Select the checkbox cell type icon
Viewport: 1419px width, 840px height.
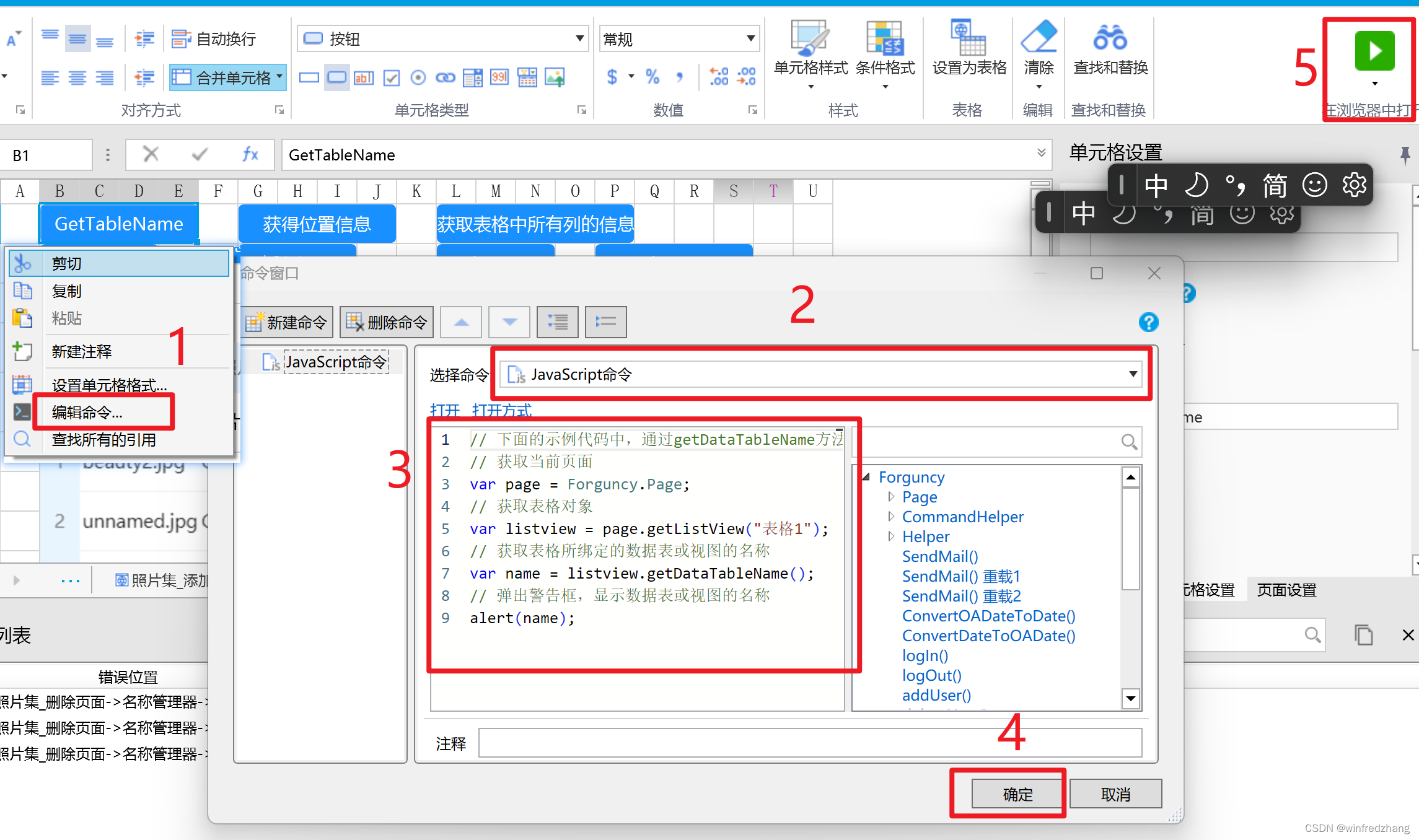[x=392, y=77]
